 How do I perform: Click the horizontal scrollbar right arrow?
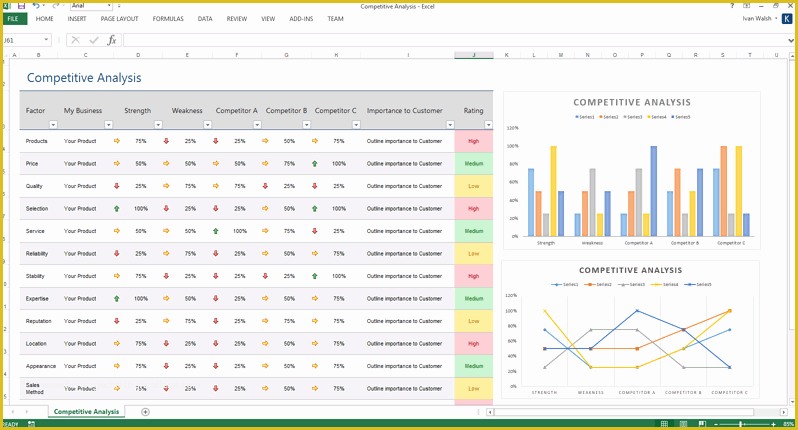783,412
